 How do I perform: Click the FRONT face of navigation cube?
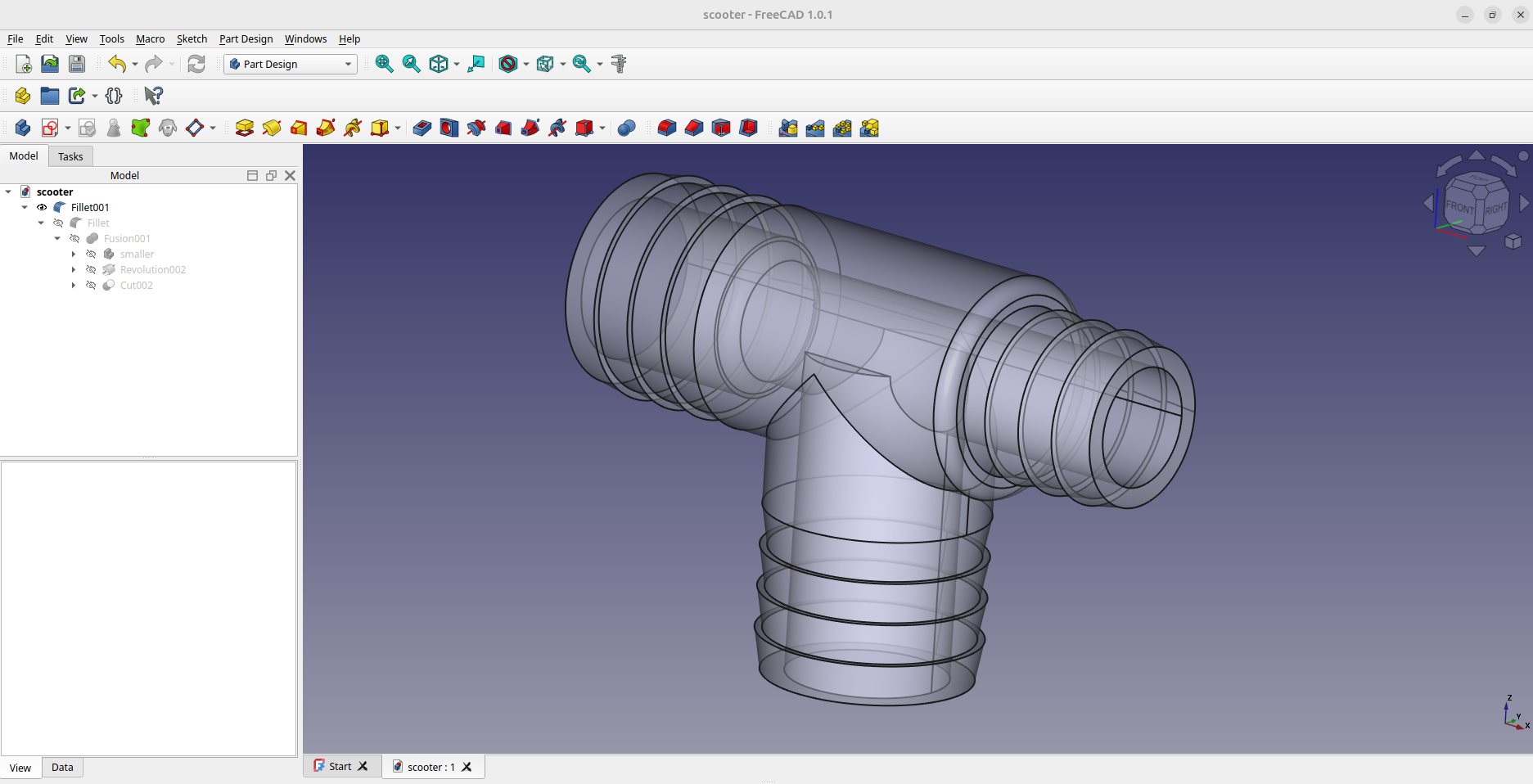[x=1459, y=207]
